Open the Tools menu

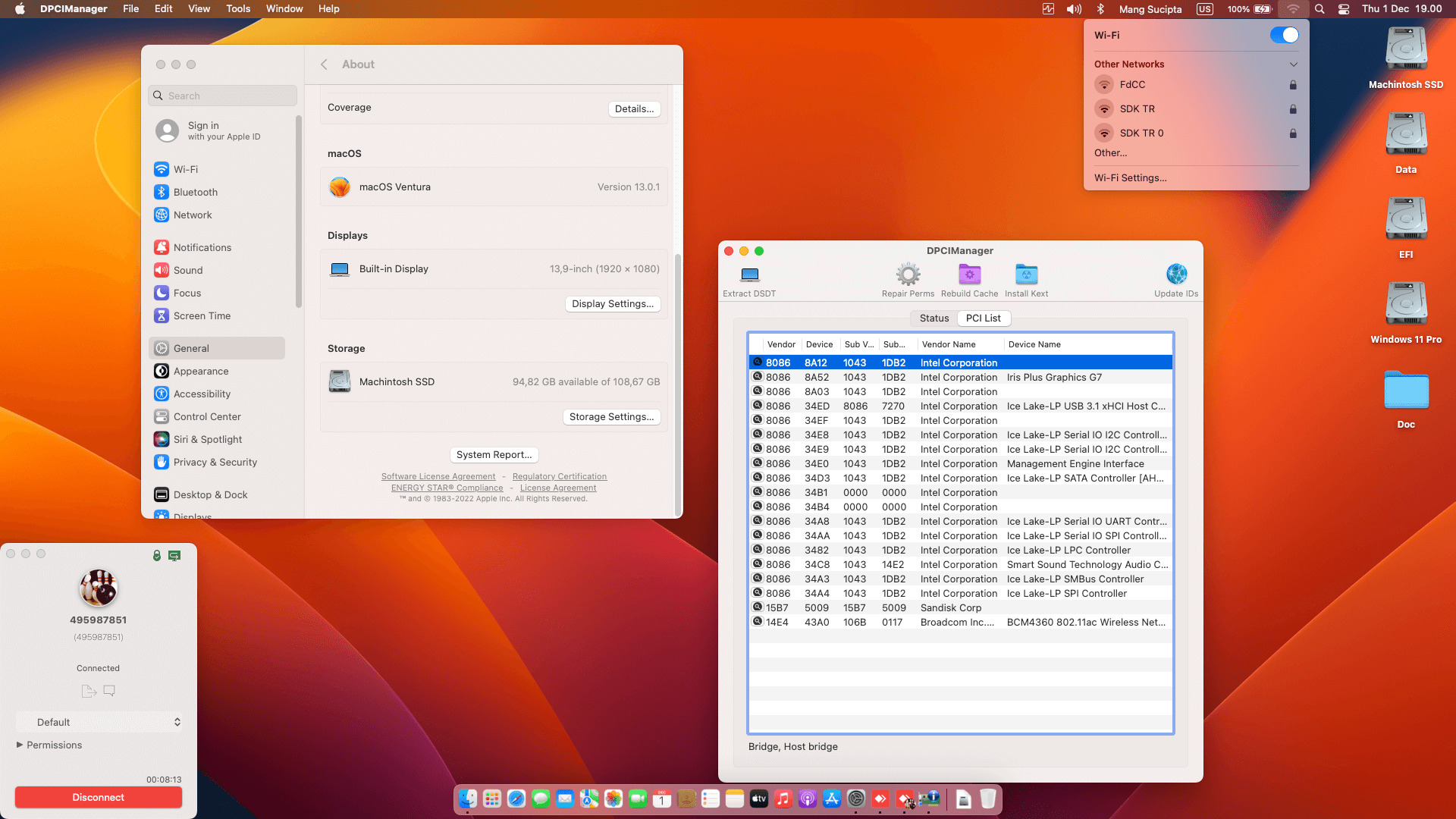click(x=238, y=9)
